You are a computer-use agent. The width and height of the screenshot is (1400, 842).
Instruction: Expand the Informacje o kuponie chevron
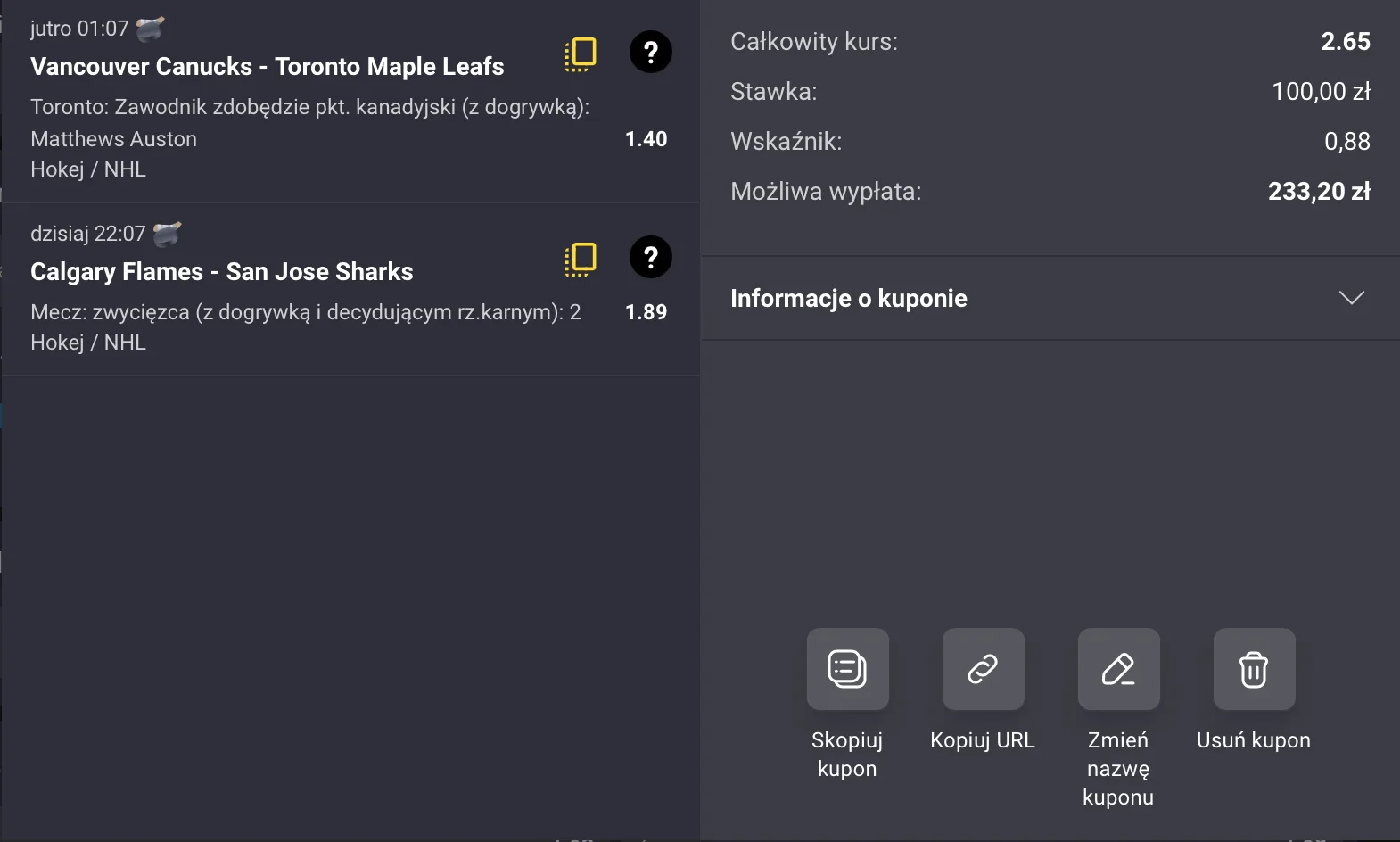1351,298
